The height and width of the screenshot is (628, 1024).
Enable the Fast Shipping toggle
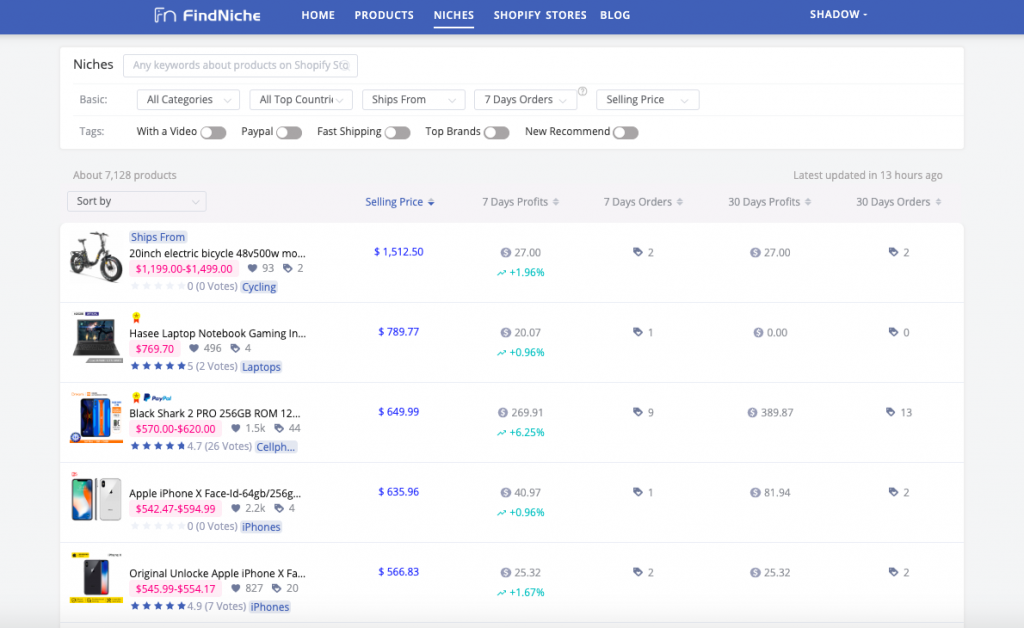[398, 133]
